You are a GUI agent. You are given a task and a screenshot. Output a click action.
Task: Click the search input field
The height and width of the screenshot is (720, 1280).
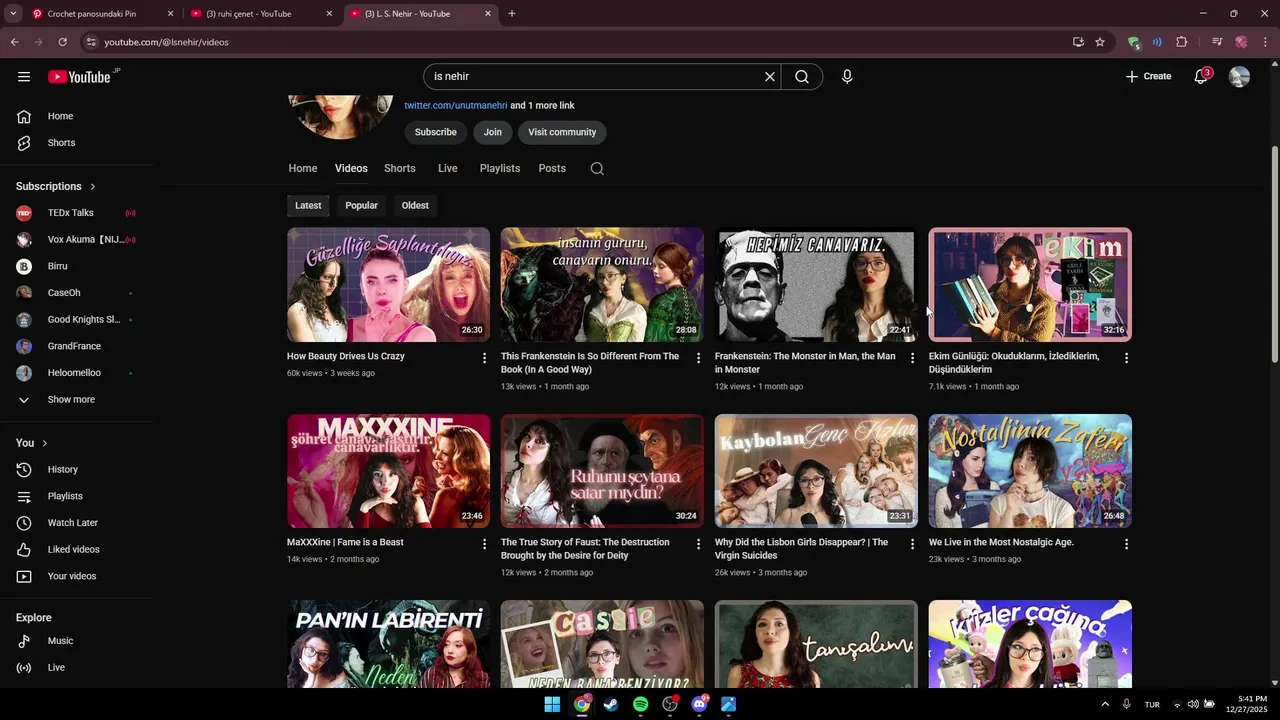coord(595,77)
